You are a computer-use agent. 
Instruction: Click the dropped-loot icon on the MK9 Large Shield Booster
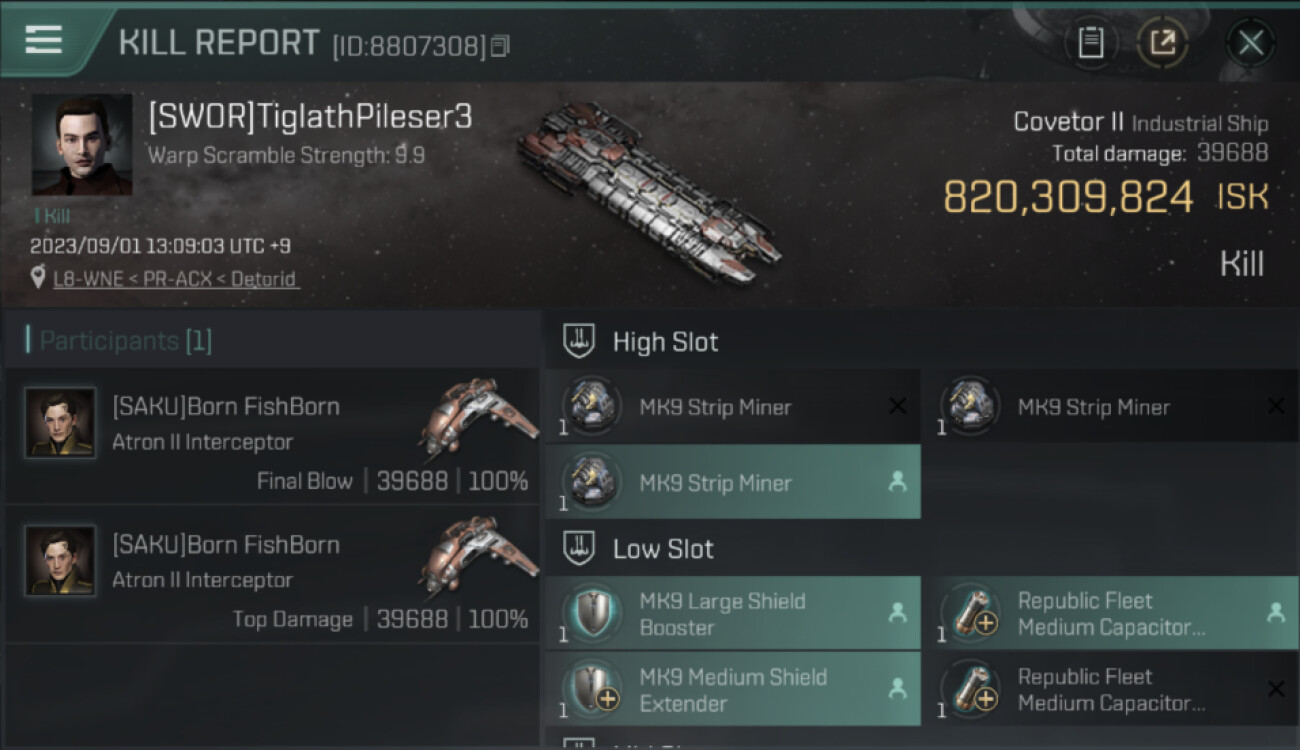(x=897, y=613)
